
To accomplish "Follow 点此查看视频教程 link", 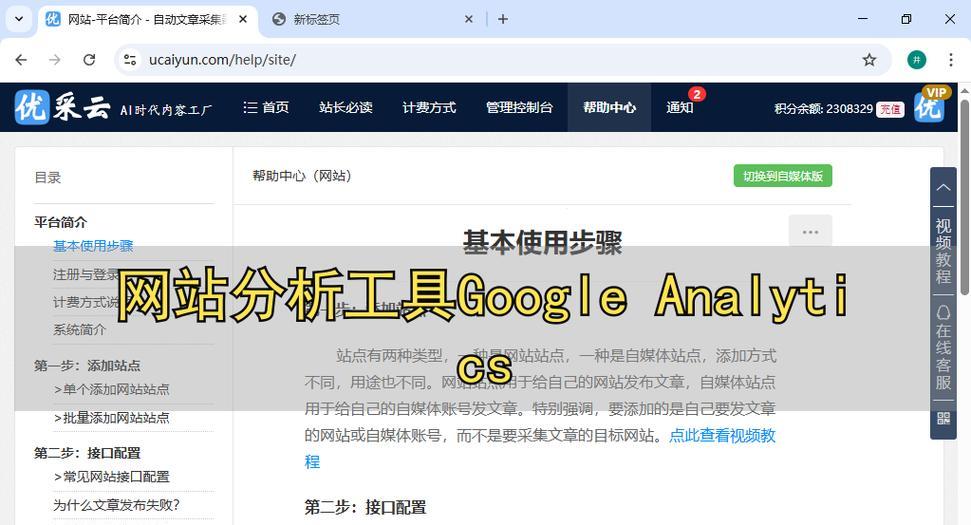I will [x=722, y=436].
